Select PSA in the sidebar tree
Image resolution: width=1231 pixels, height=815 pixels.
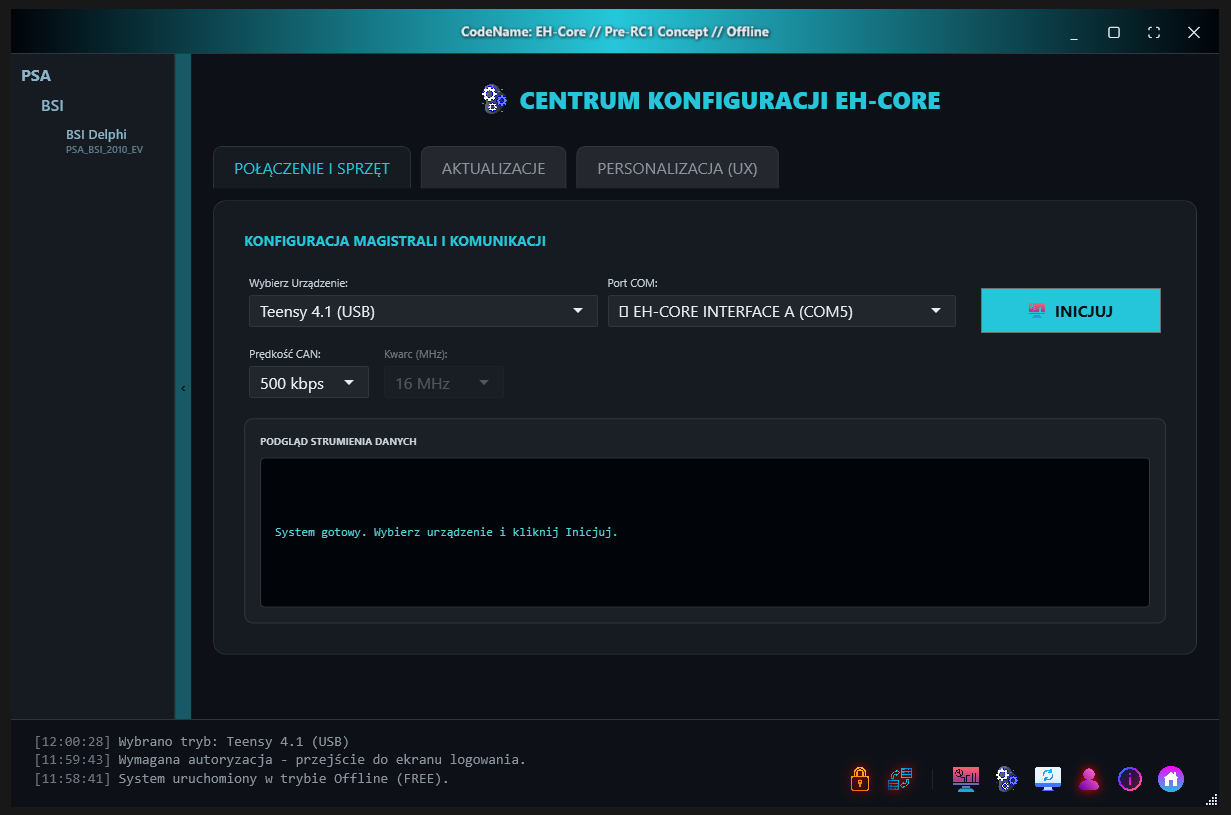(36, 75)
